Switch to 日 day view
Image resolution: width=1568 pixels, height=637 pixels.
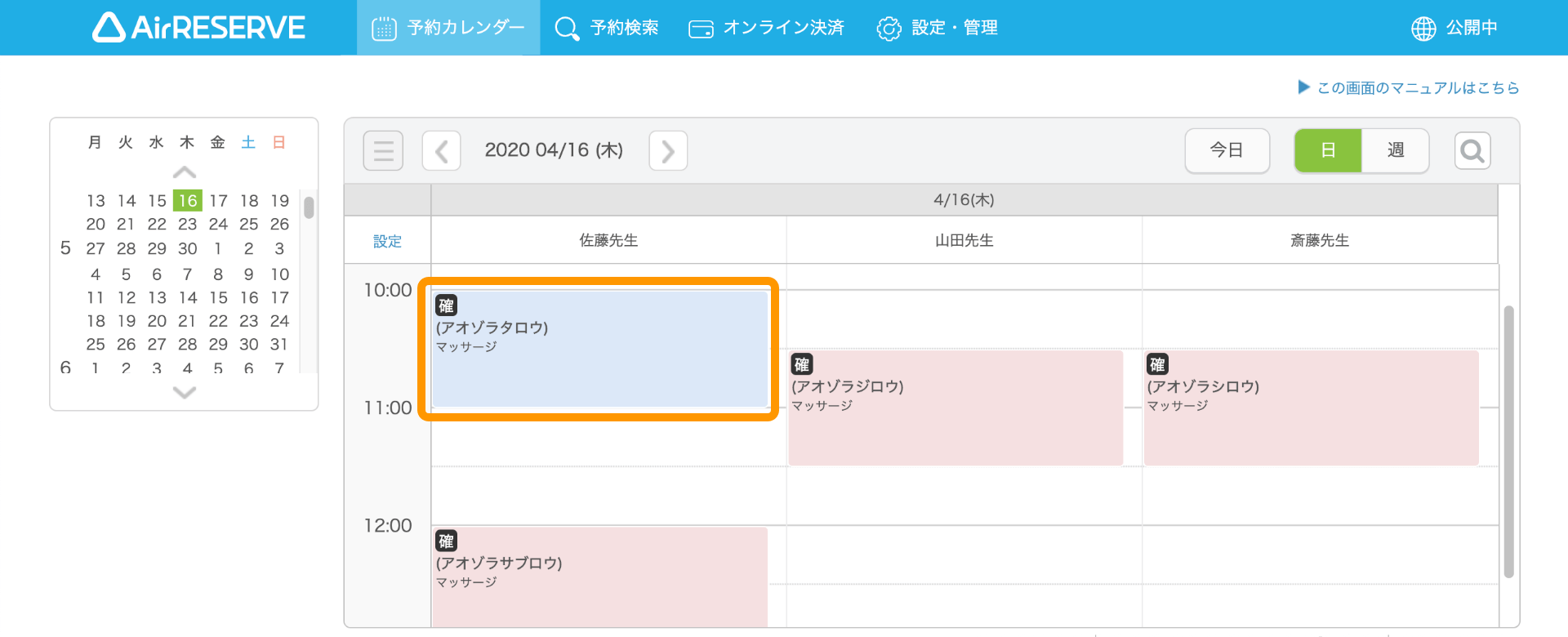click(x=1328, y=150)
